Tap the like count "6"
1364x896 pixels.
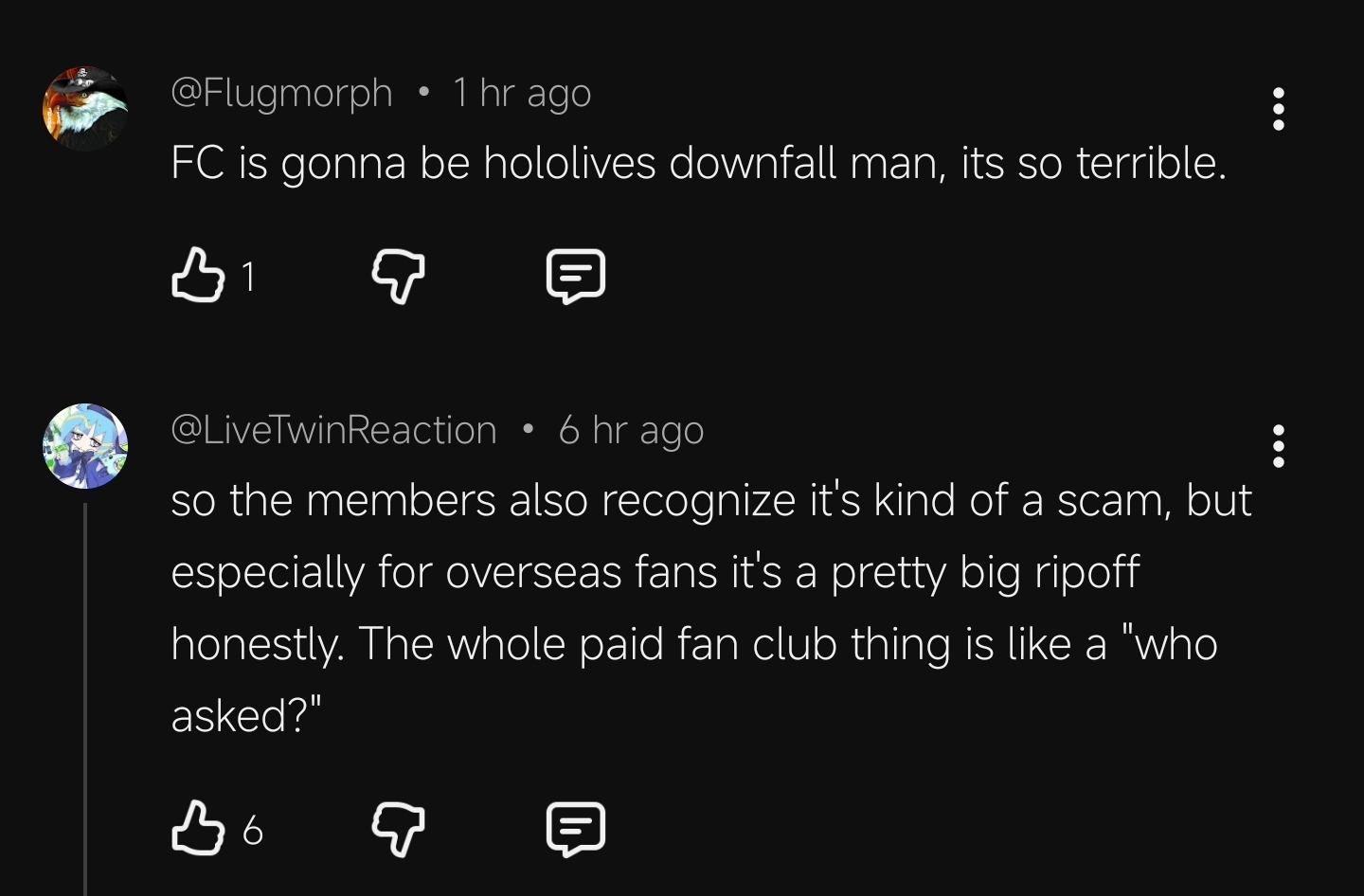(252, 831)
